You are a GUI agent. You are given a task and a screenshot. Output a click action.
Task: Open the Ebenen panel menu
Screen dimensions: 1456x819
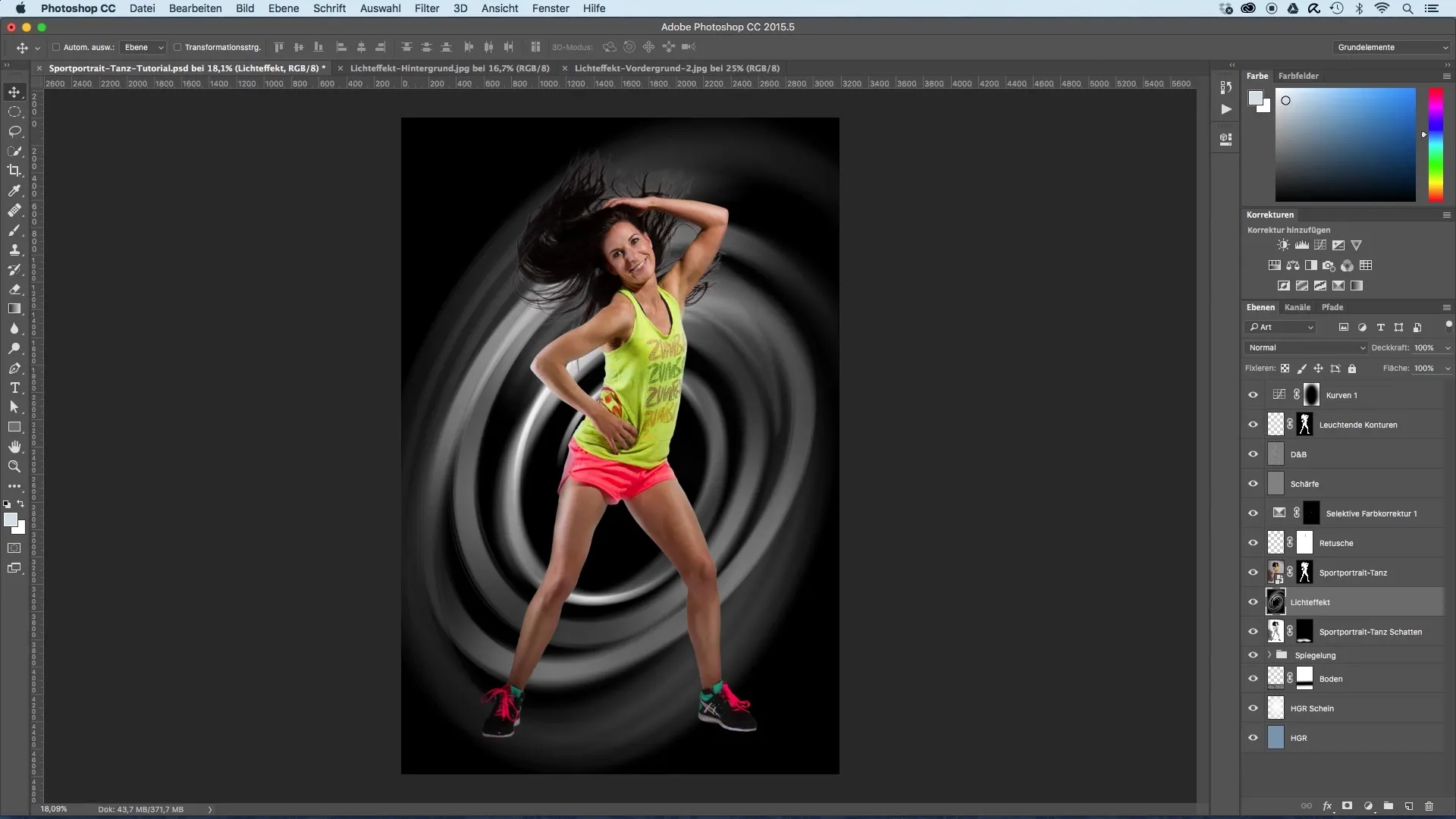[1446, 307]
